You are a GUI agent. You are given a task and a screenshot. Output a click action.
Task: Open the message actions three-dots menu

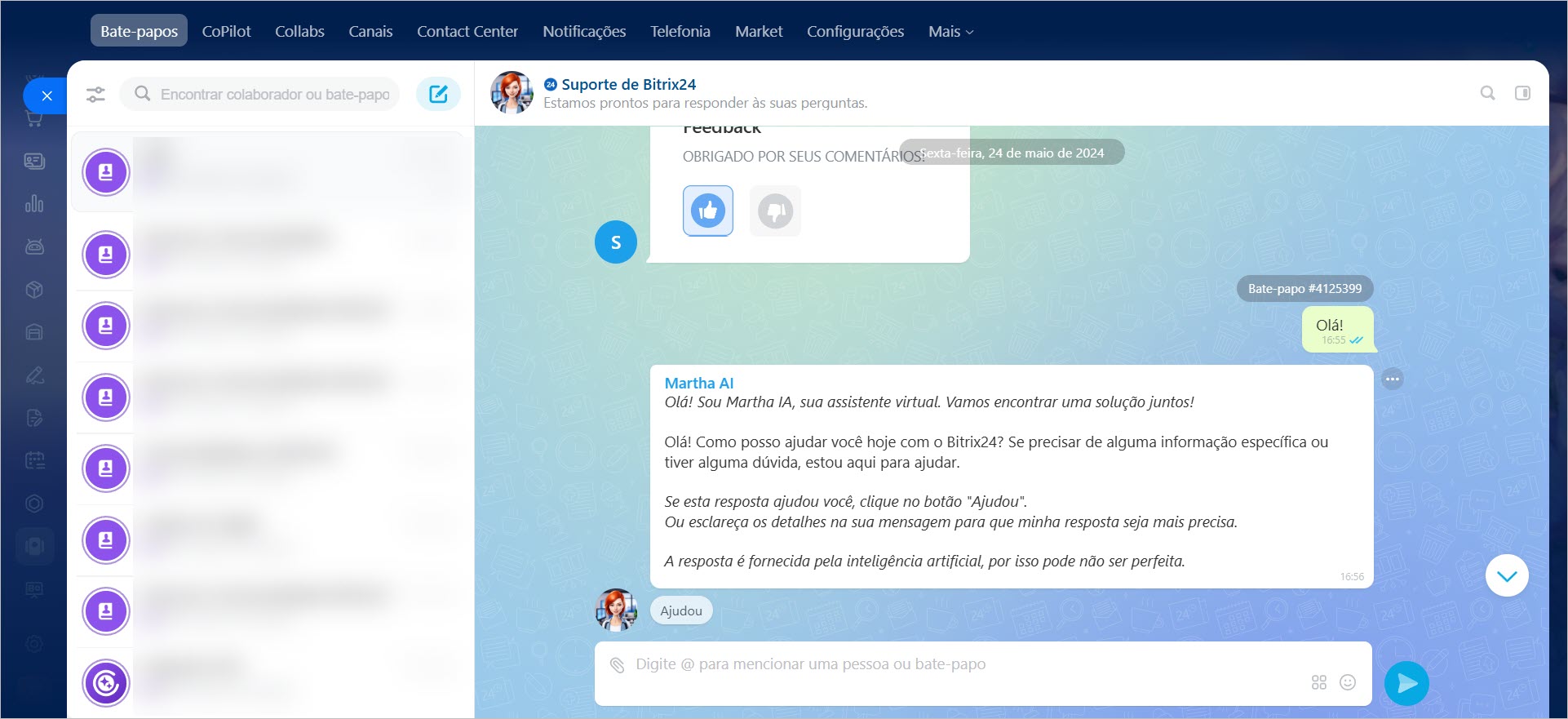click(1392, 379)
